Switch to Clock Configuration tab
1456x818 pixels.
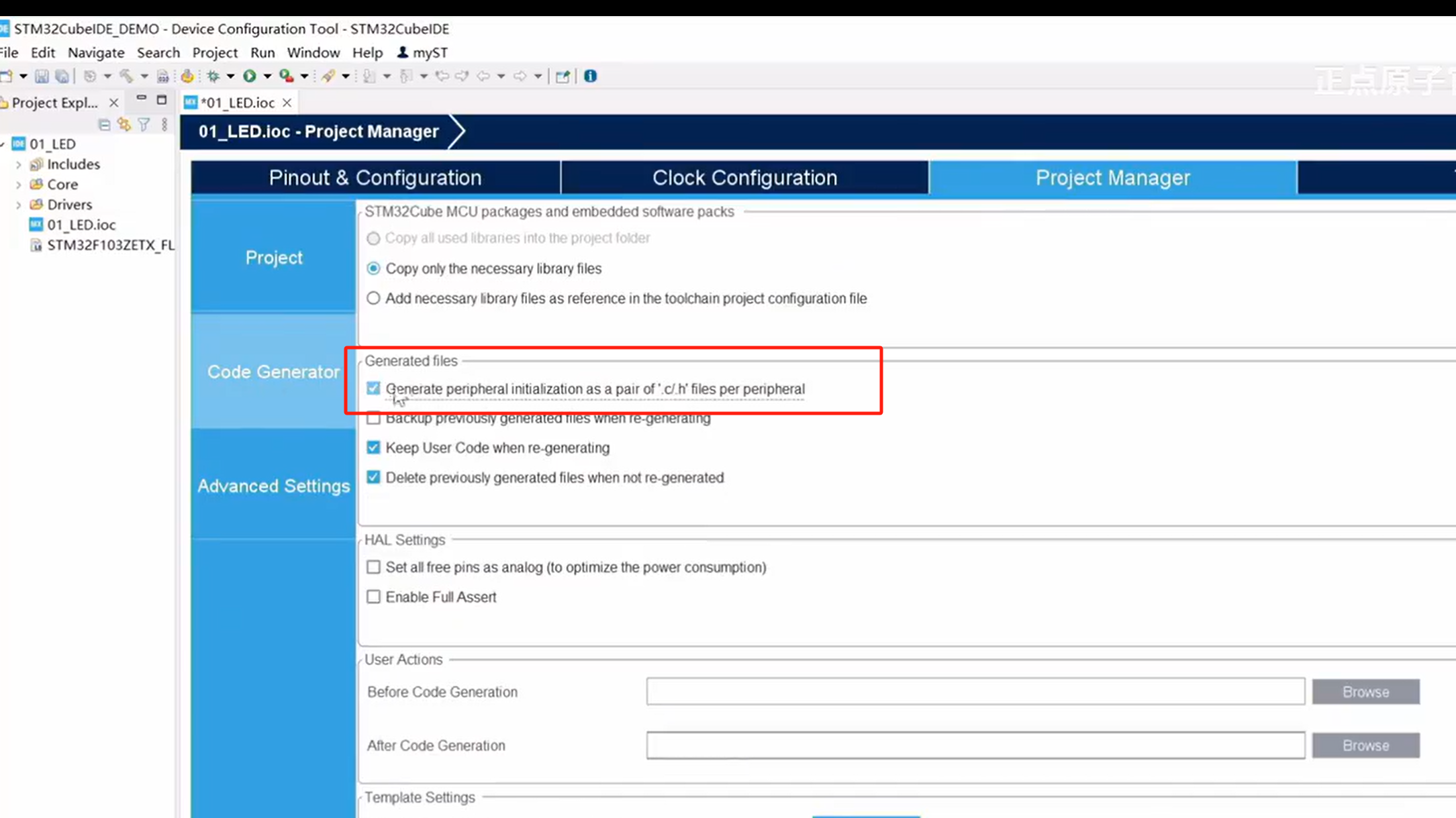tap(744, 178)
